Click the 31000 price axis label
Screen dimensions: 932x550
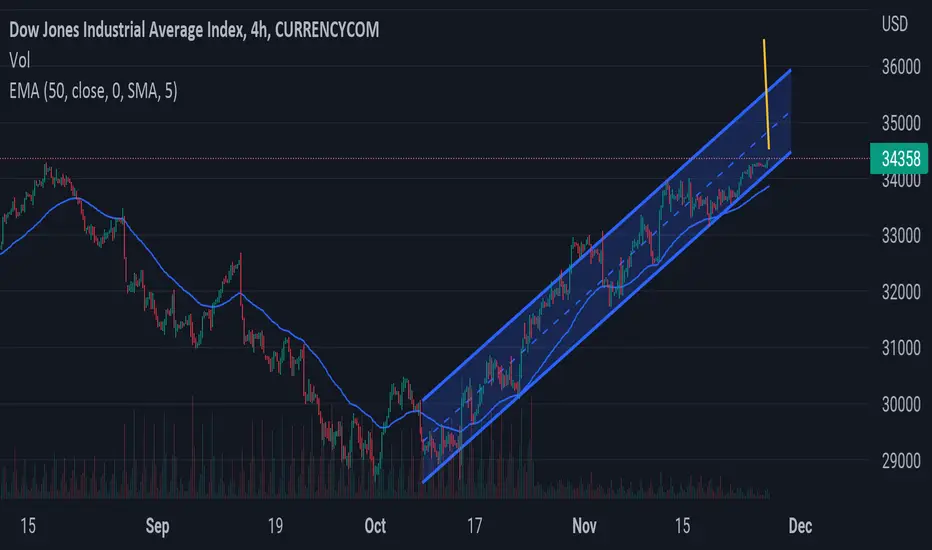(x=901, y=348)
